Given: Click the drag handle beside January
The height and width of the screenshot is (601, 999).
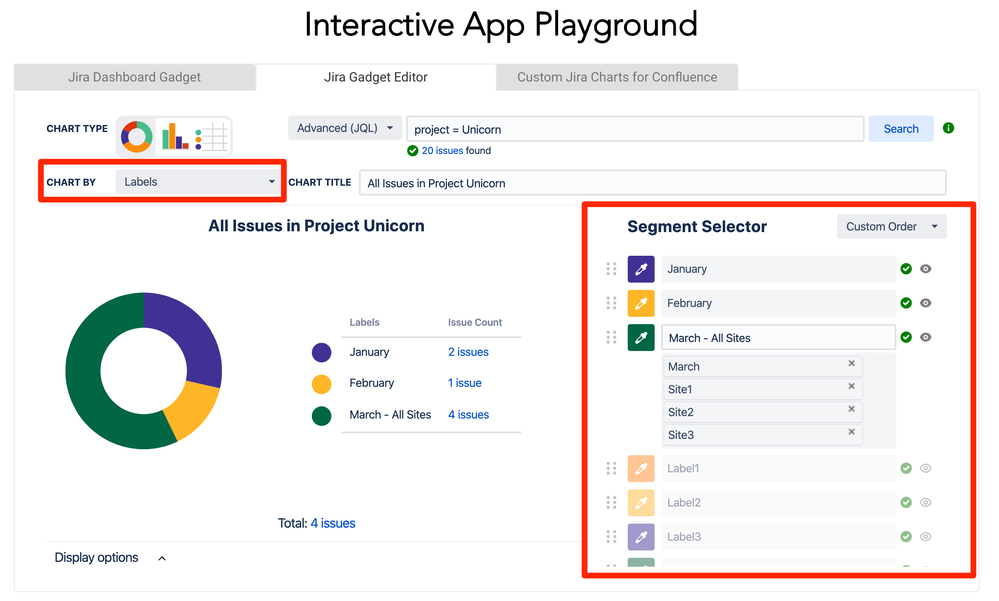Looking at the screenshot, I should pos(612,268).
